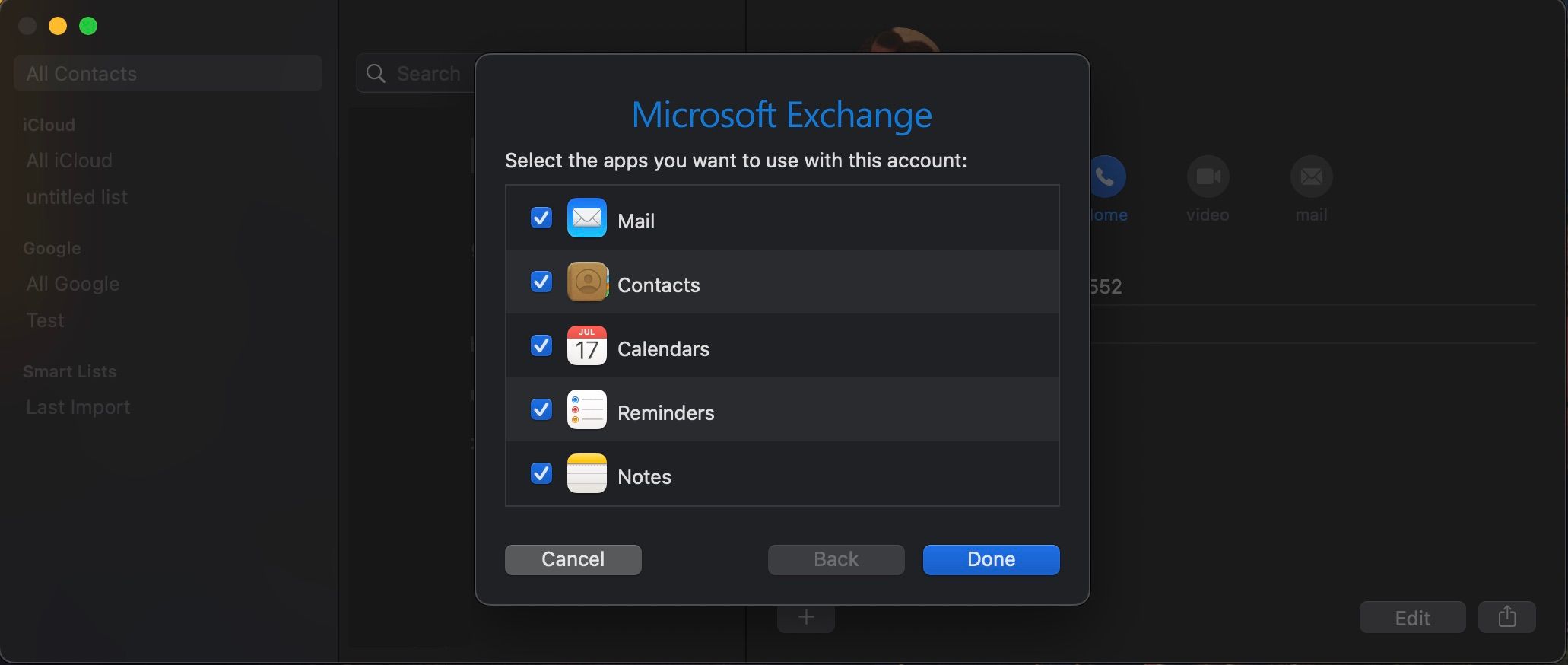Uncheck the Notes checkbox
Screen dimensions: 1568x665
coord(541,473)
